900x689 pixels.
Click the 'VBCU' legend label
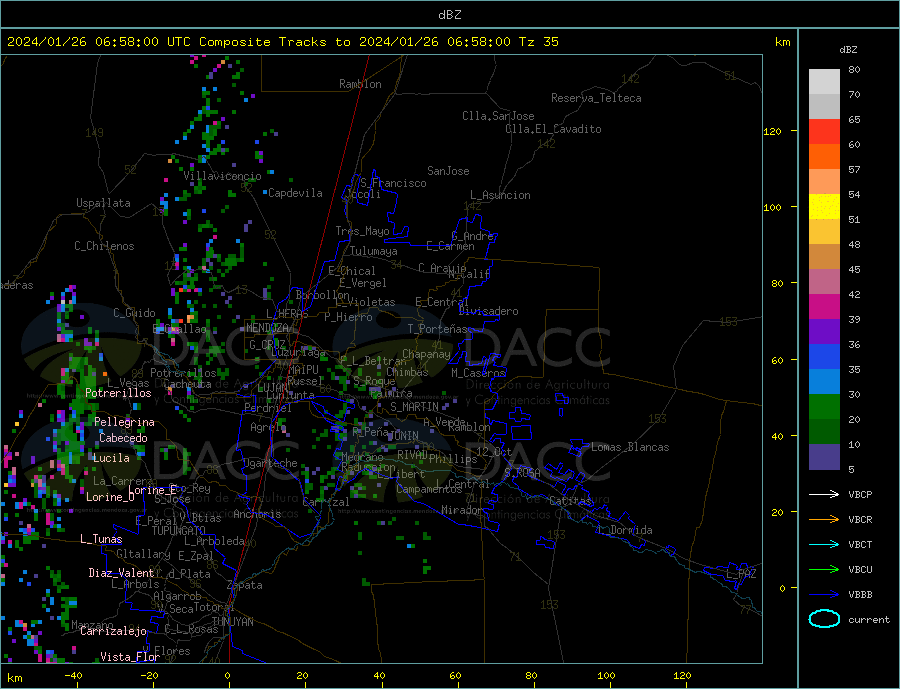click(860, 570)
